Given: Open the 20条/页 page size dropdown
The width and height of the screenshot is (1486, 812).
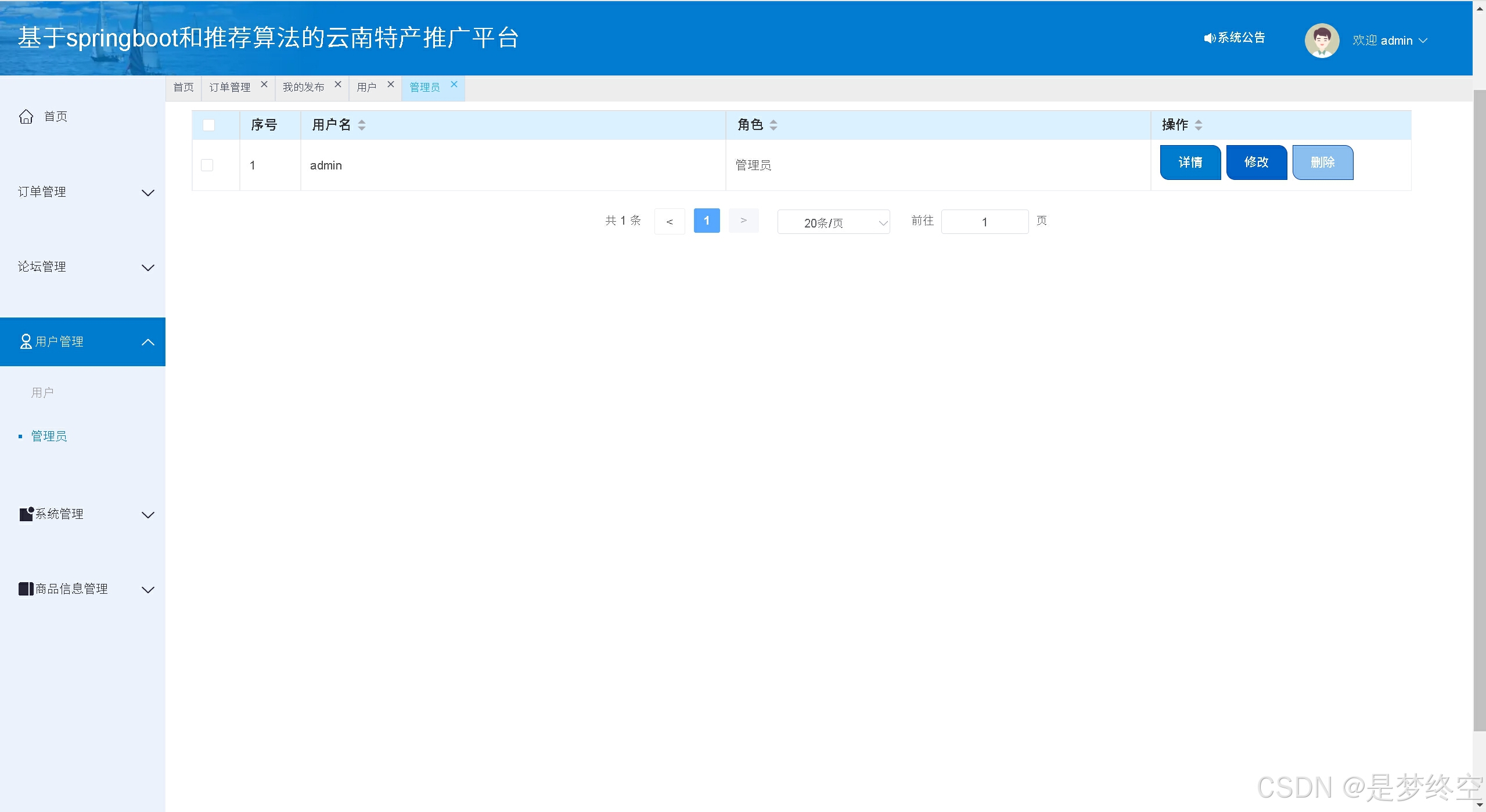Looking at the screenshot, I should (x=833, y=222).
